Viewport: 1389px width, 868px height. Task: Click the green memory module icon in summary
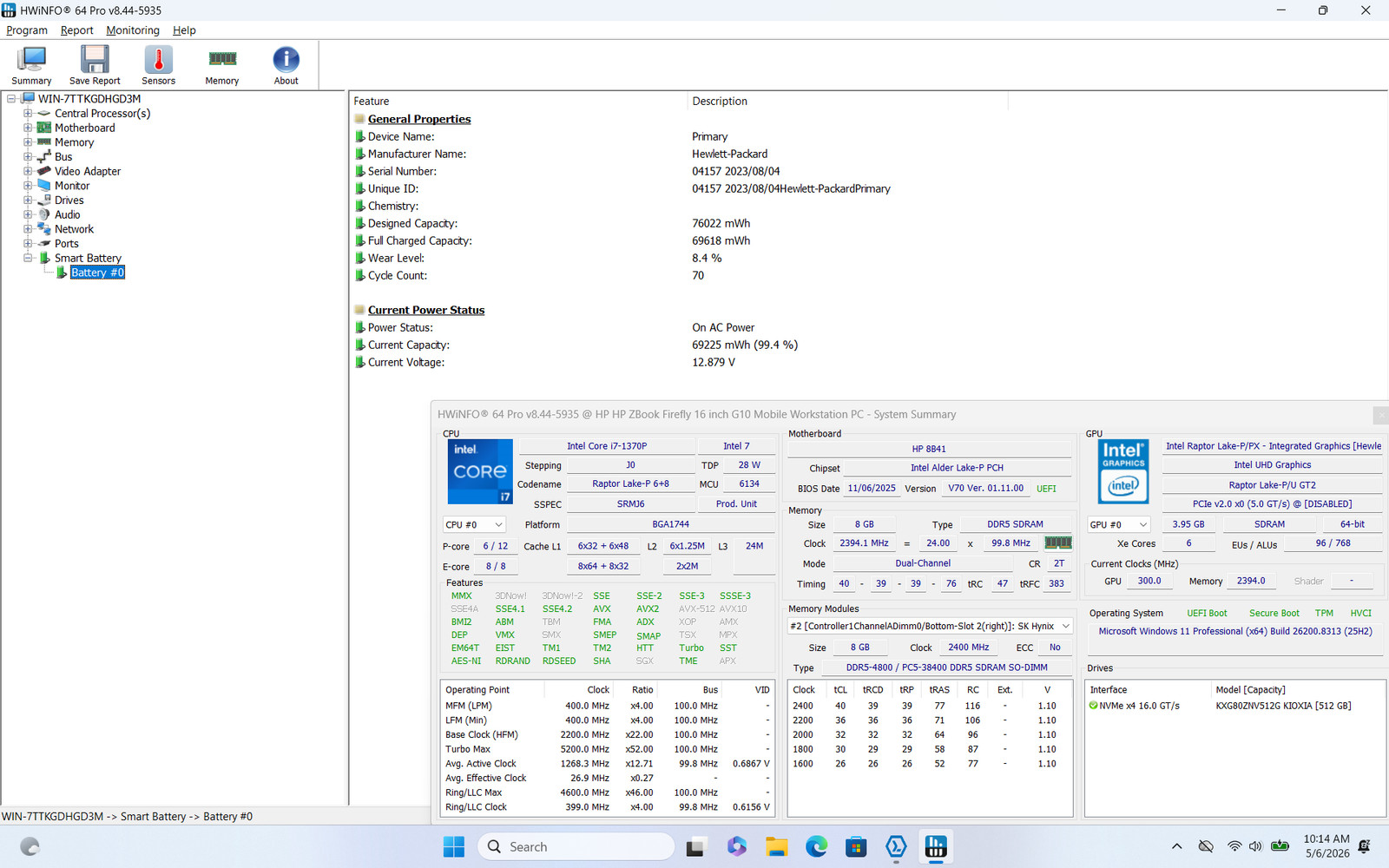[x=1057, y=542]
